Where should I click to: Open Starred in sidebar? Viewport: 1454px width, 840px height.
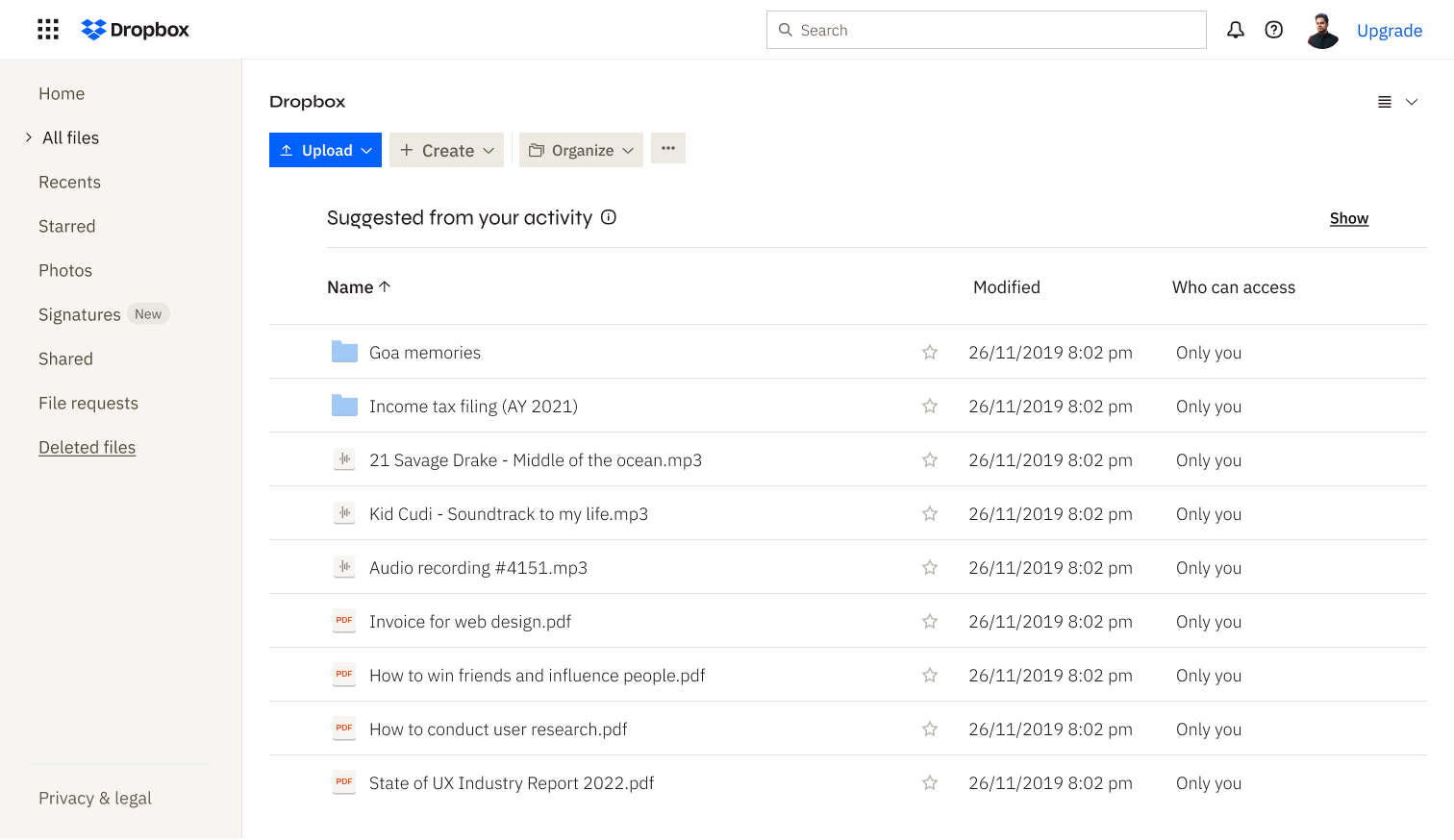click(x=67, y=226)
